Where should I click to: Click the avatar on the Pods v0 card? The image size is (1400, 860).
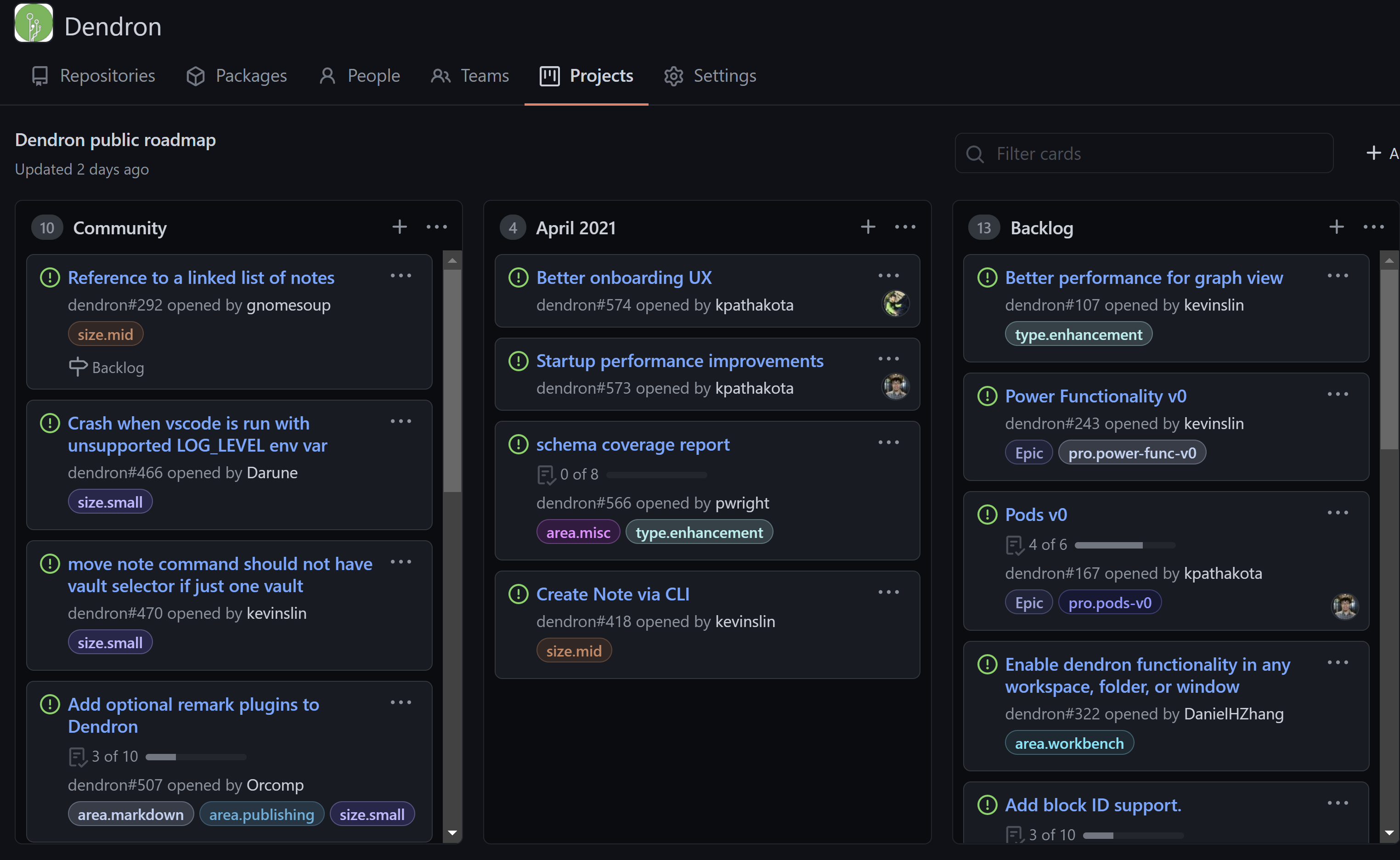[x=1345, y=607]
